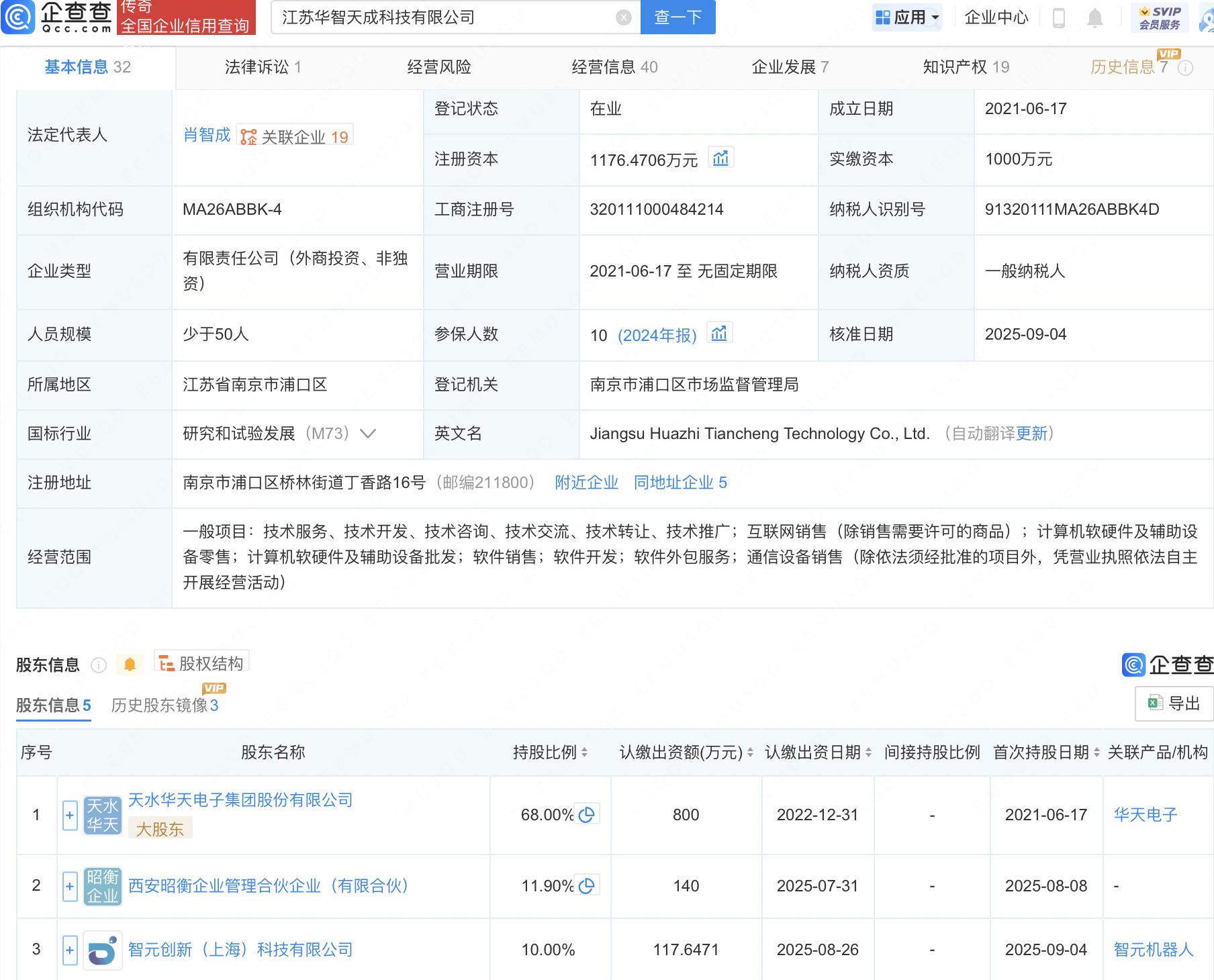
Task: Click the 华天电子 related product link
Action: coord(1144,814)
